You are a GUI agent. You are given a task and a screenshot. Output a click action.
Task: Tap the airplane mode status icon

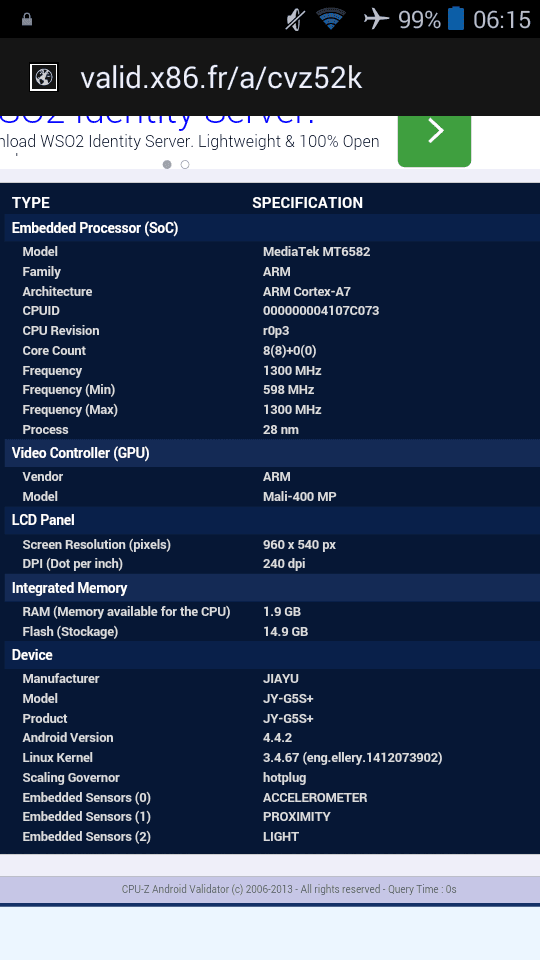pyautogui.click(x=376, y=20)
